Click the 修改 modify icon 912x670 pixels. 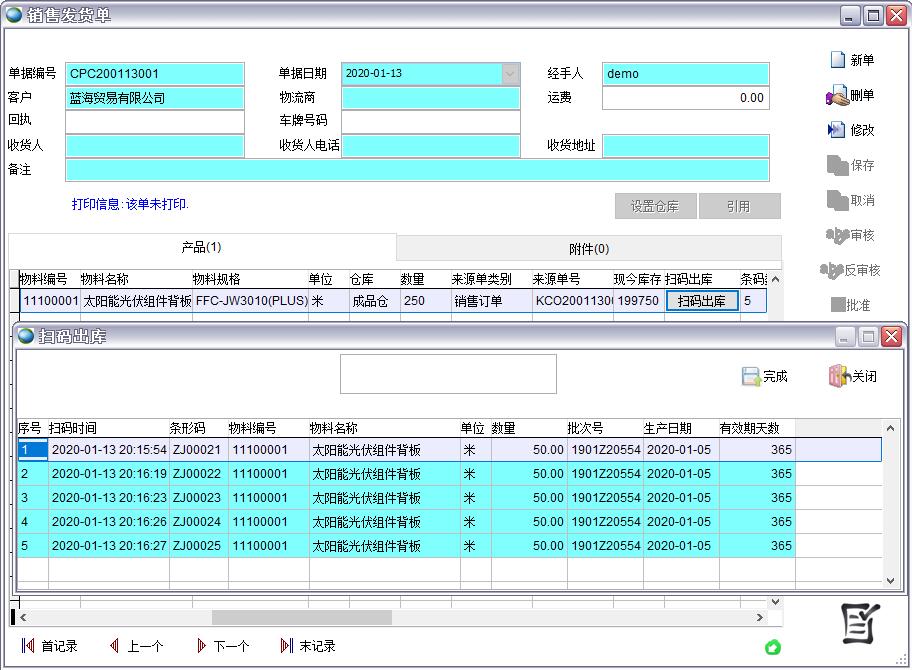click(837, 130)
